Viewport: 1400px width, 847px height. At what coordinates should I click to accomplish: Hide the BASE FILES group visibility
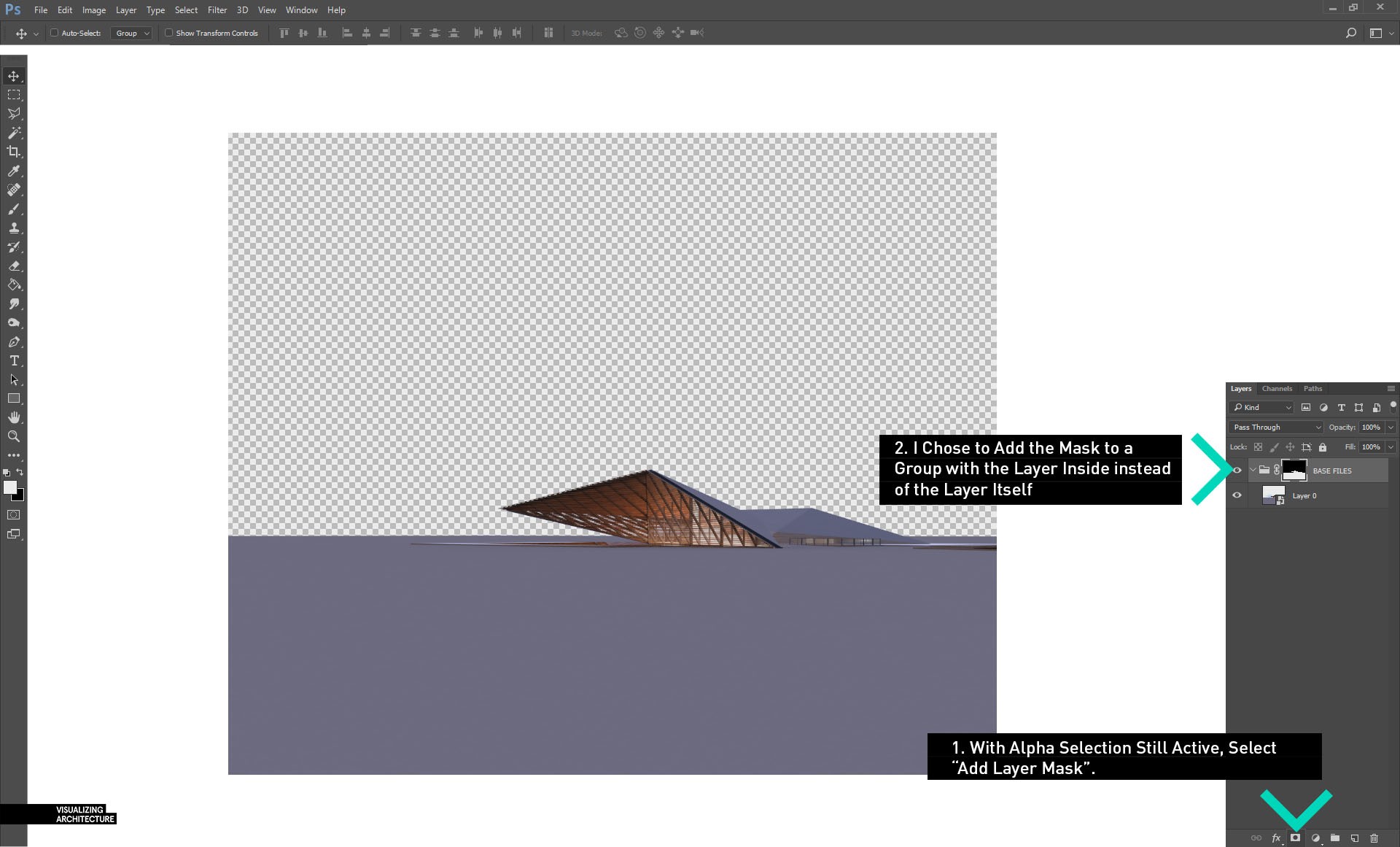[x=1237, y=471]
